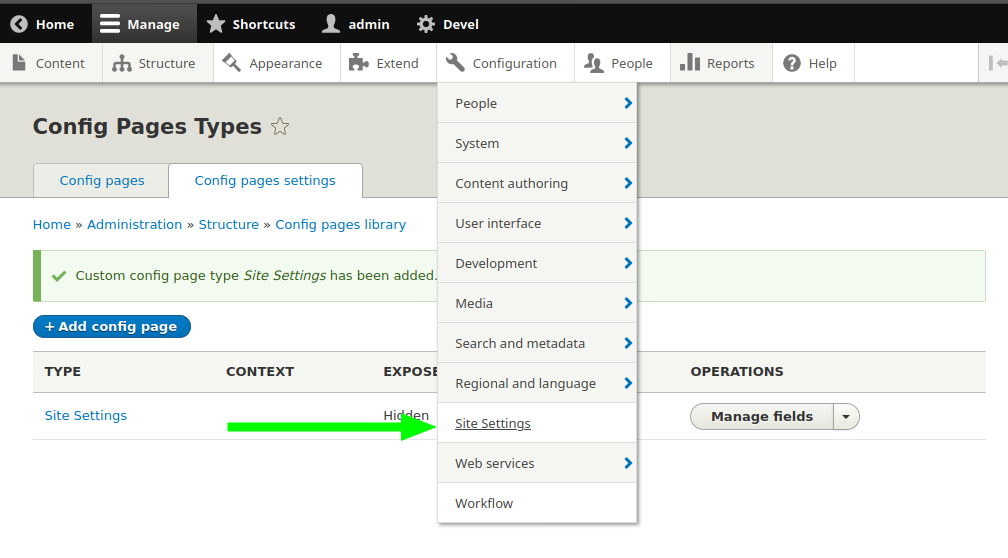Screen dimensions: 1008x558
Task: Click the Add config page button
Action: point(112,327)
